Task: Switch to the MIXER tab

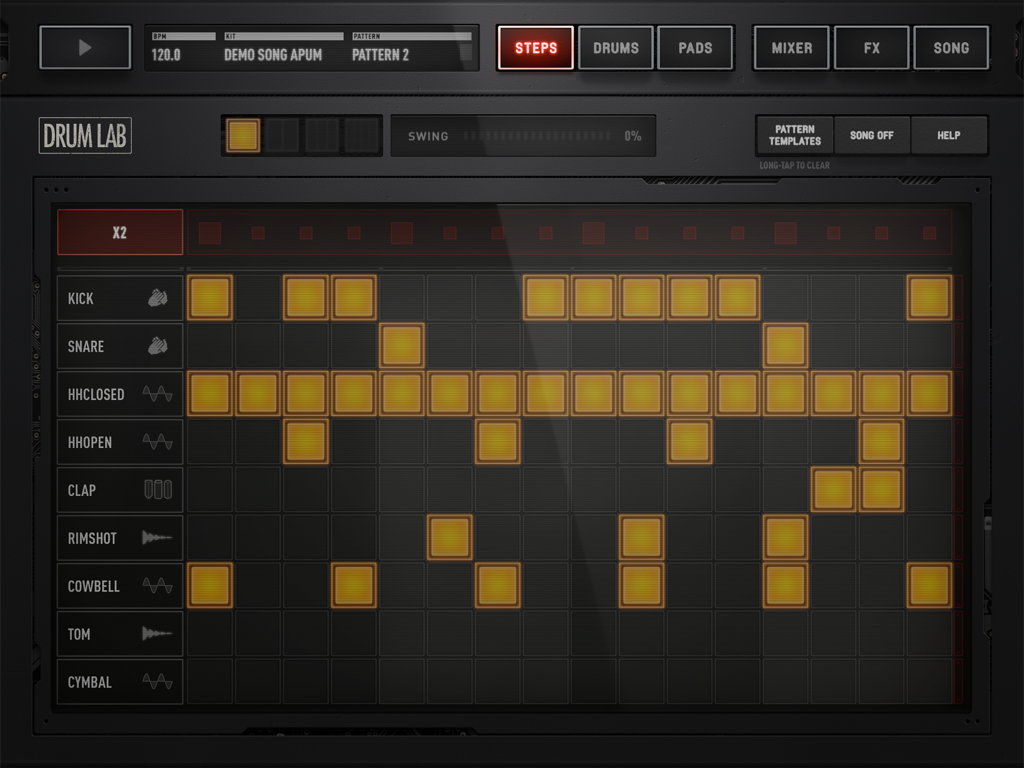Action: [790, 47]
